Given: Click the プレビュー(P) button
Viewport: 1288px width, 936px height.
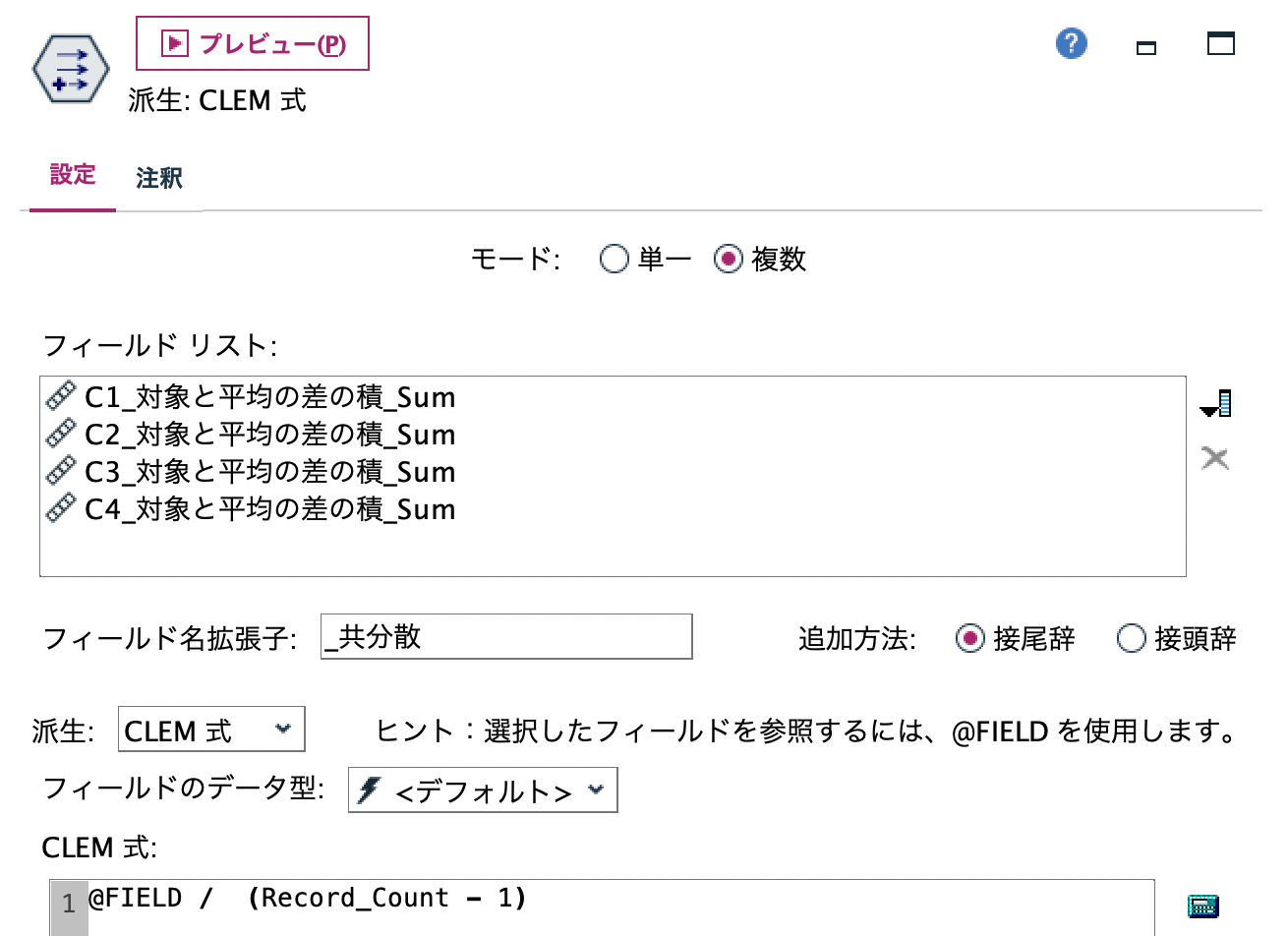Looking at the screenshot, I should click(252, 43).
